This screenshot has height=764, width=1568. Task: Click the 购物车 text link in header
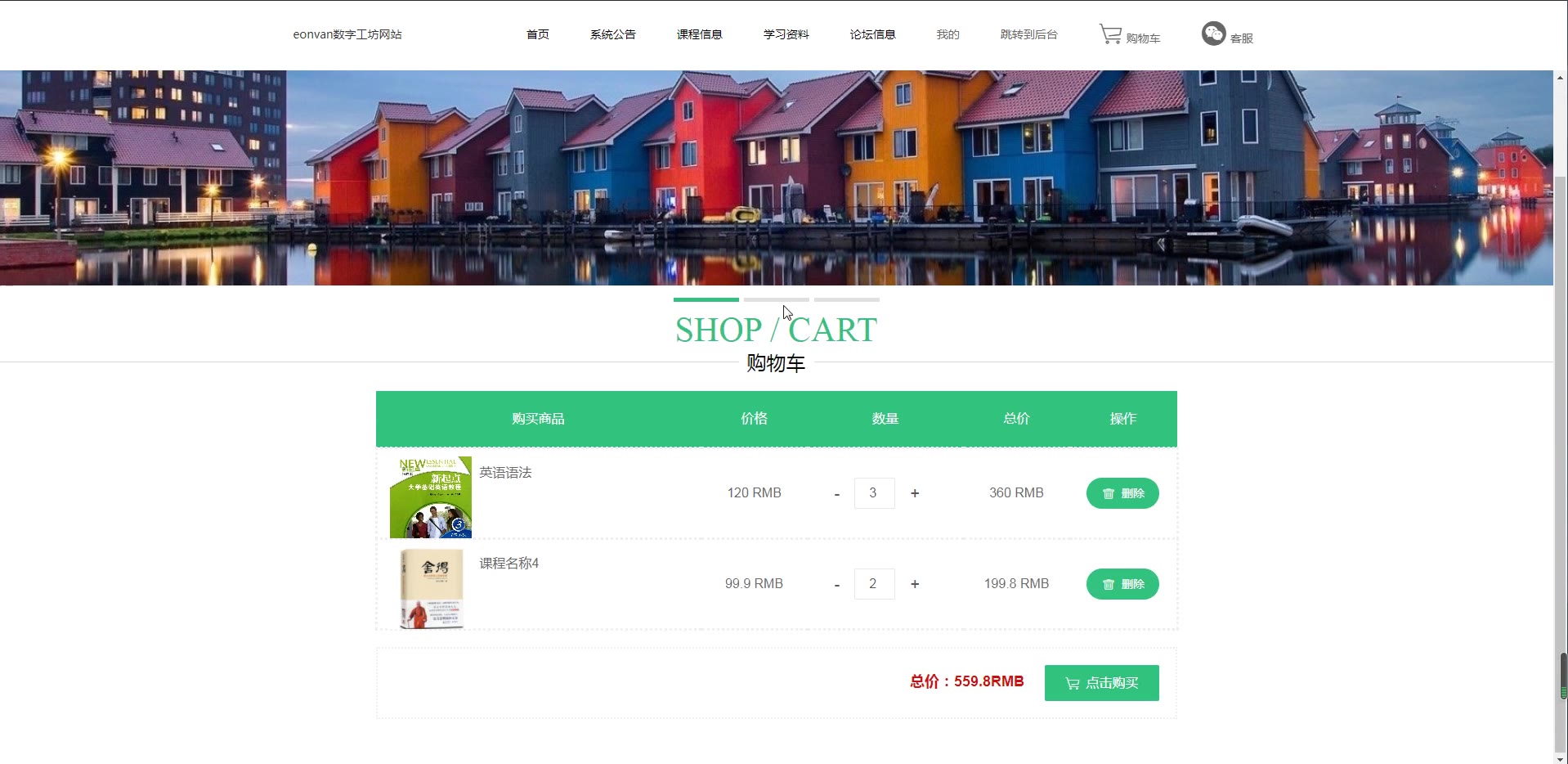pos(1143,38)
